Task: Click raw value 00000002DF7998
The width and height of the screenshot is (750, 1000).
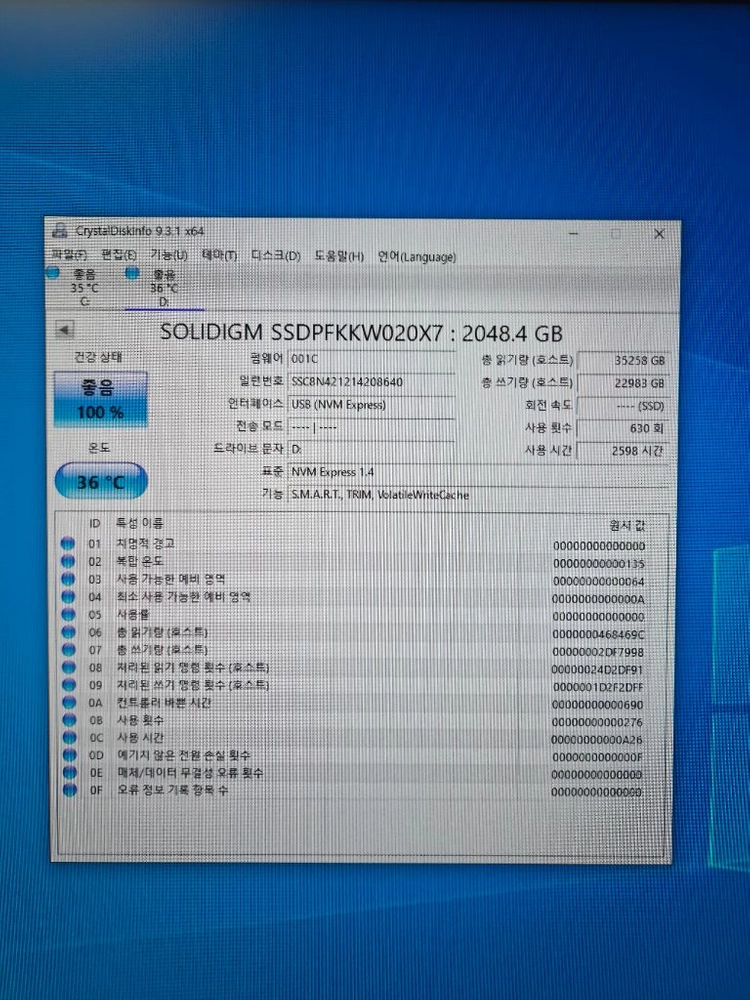Action: [x=598, y=652]
